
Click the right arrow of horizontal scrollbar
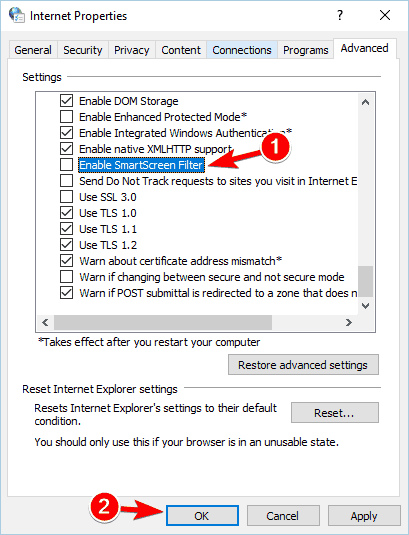point(349,322)
